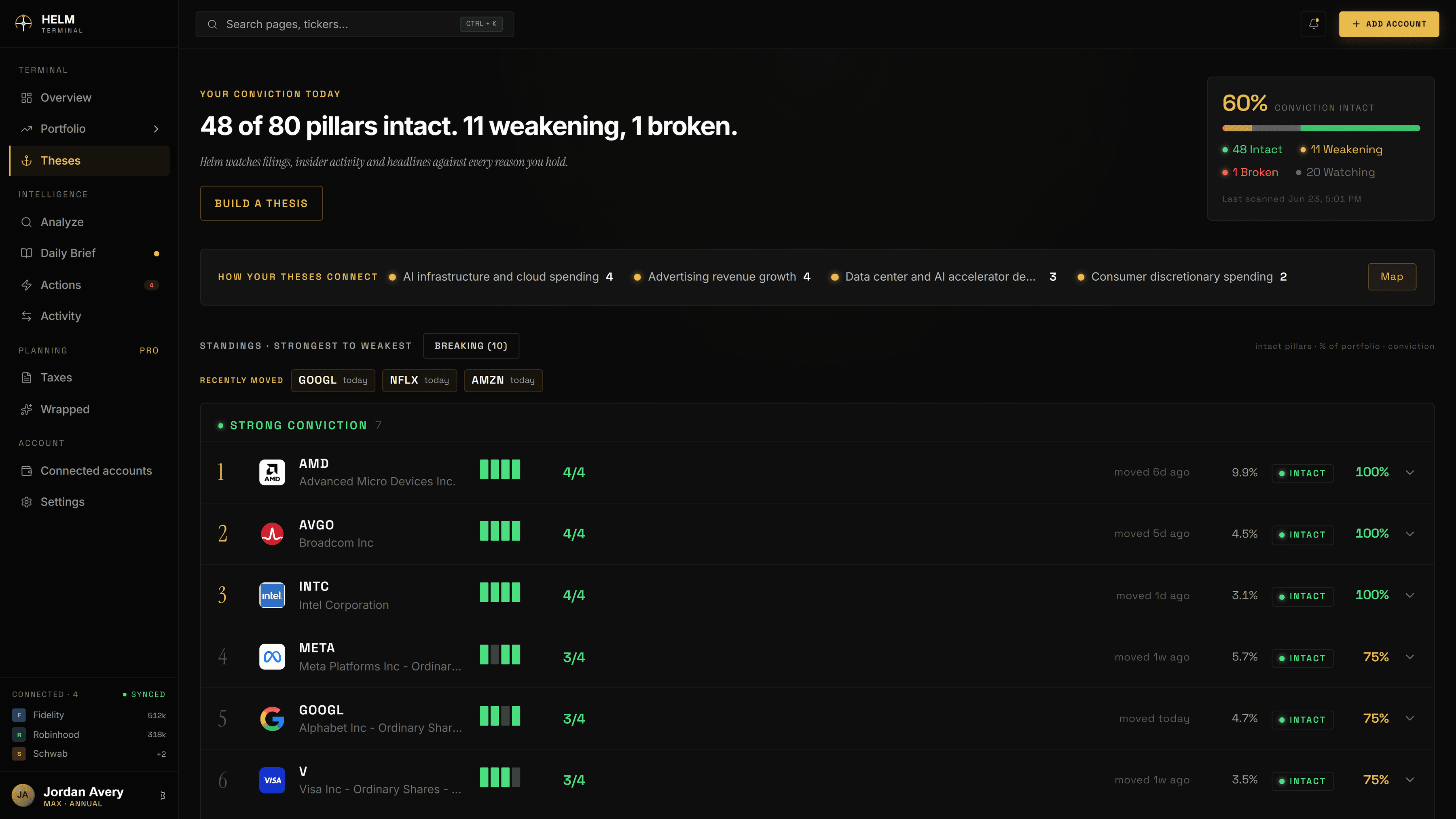Click Build a Thesis button
The width and height of the screenshot is (1456, 819).
(x=261, y=203)
